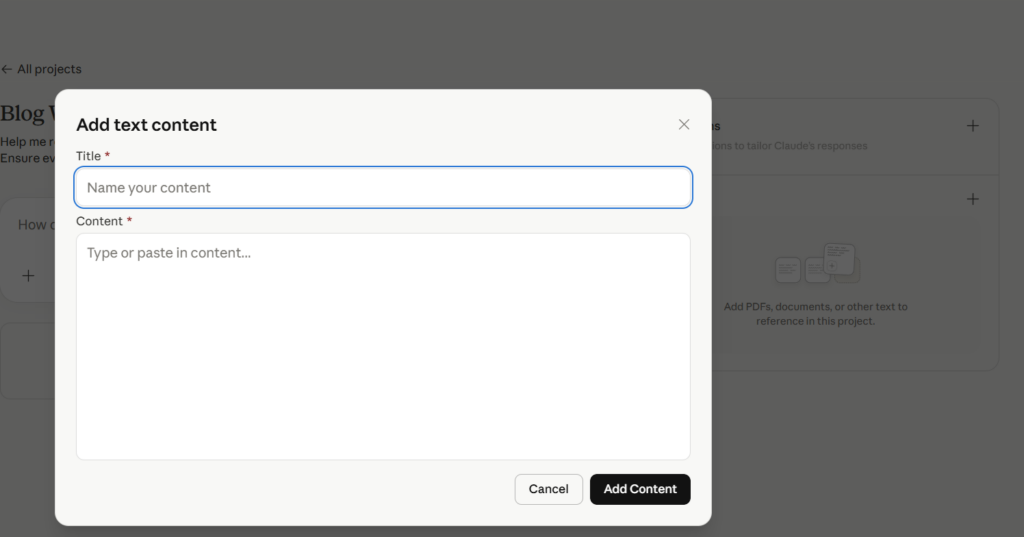Screen dimensions: 1024x537
Task: Click the plus icon in the chat box
Action: [x=28, y=275]
